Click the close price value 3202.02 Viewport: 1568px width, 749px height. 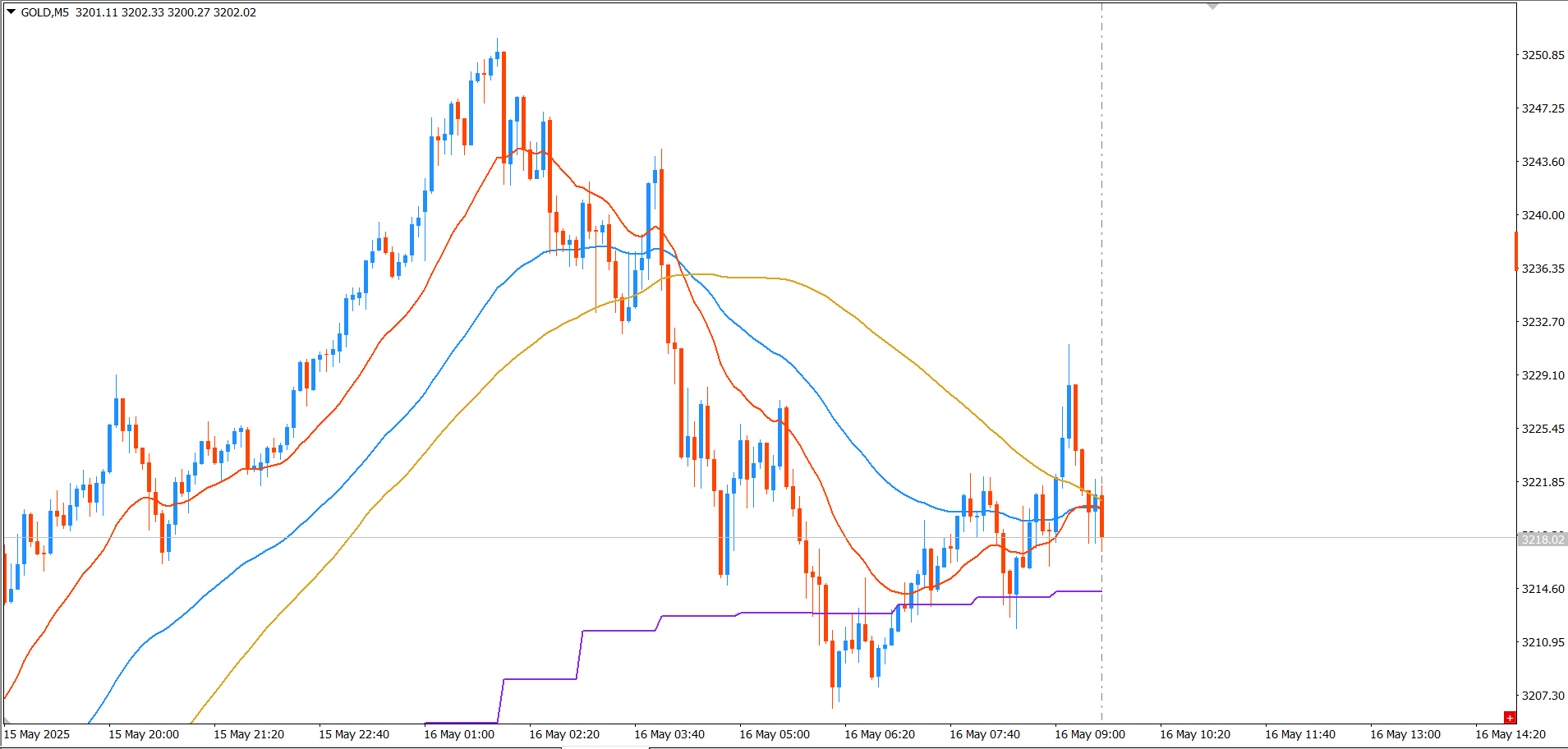(x=235, y=12)
